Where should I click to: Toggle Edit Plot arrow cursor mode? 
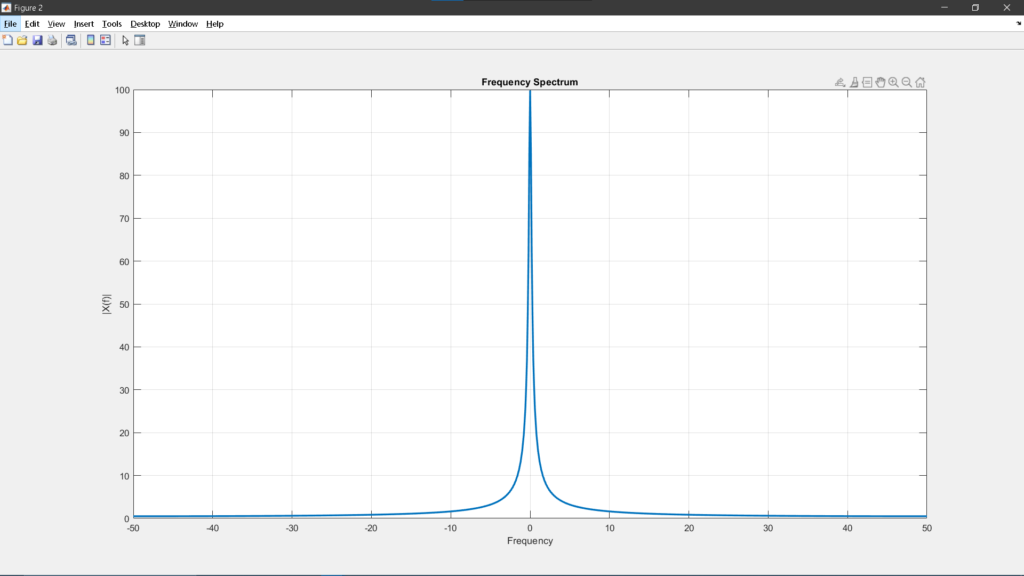[125, 40]
